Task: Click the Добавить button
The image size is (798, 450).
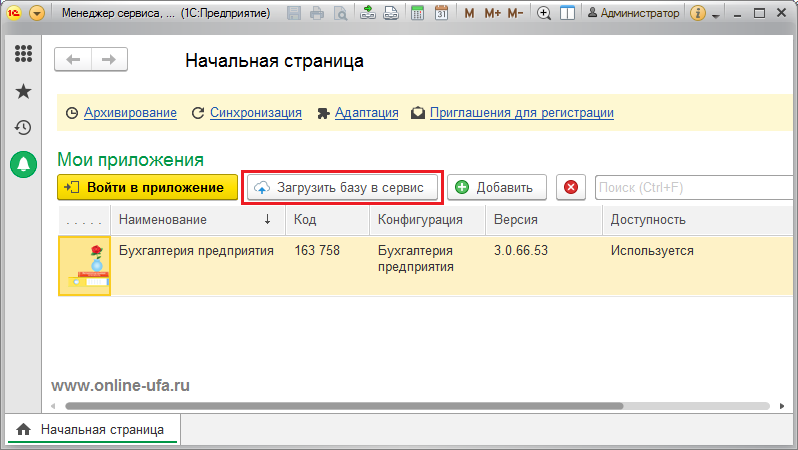Action: [x=497, y=187]
